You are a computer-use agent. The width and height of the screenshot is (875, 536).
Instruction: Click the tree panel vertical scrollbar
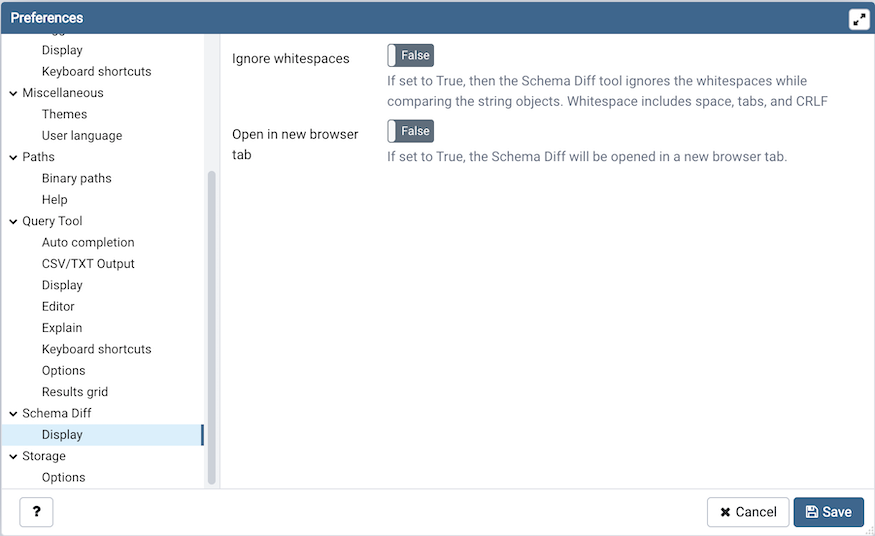211,327
